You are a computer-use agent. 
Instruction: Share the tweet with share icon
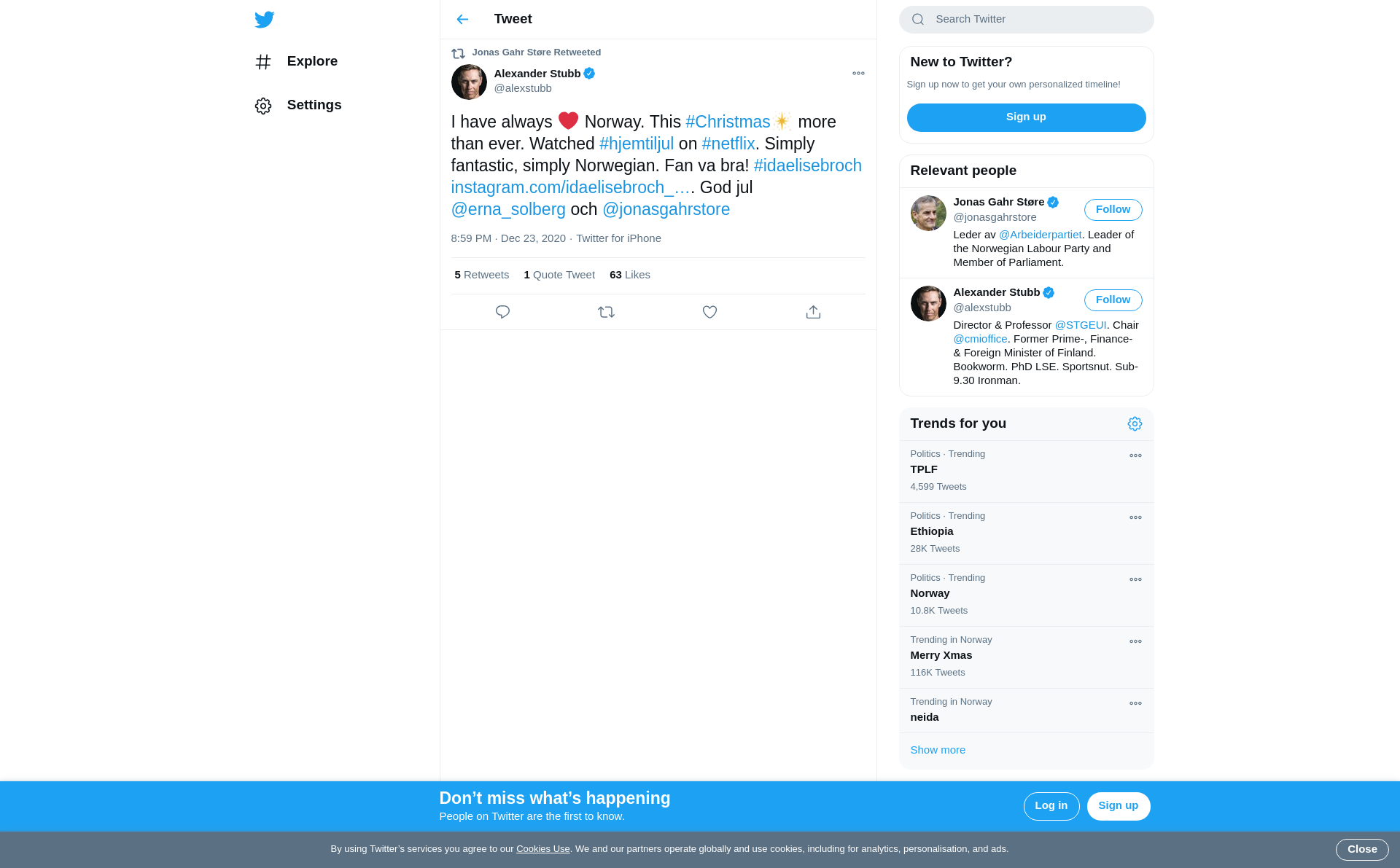pos(813,312)
